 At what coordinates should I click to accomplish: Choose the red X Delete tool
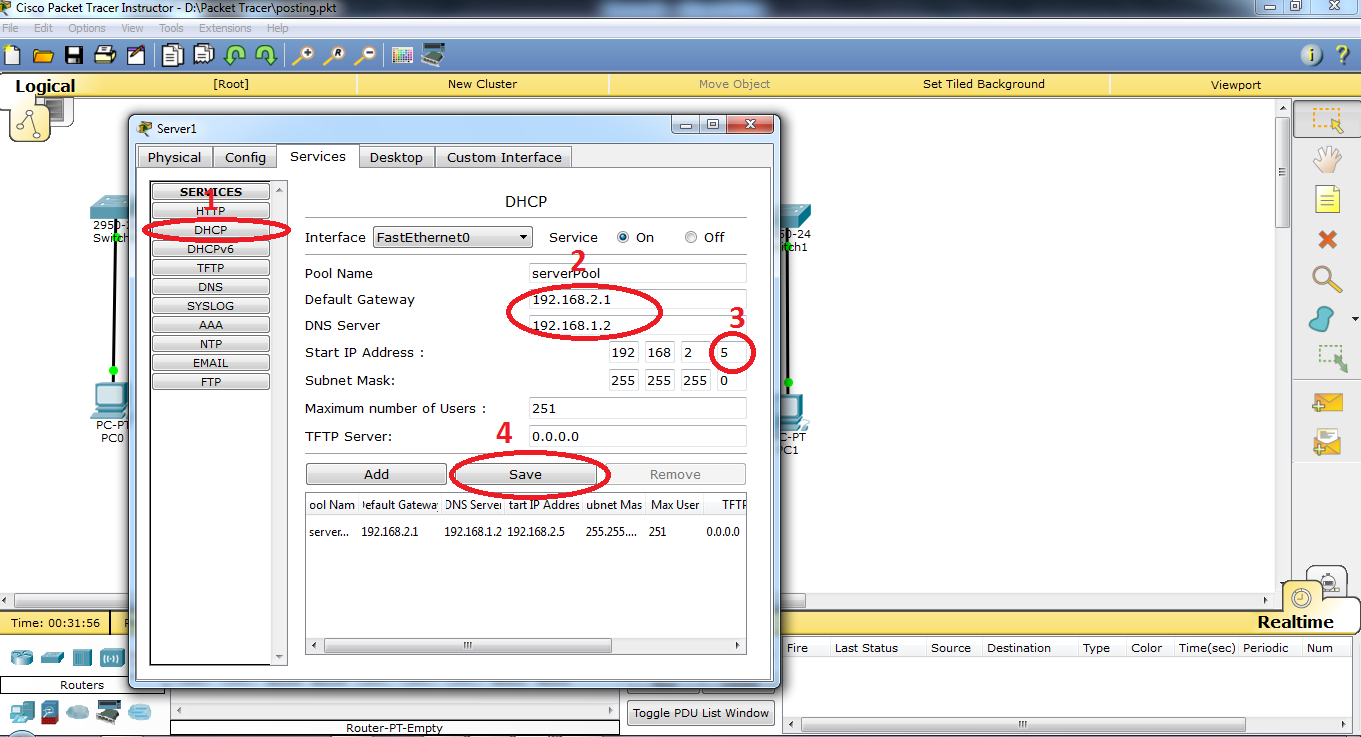(1327, 239)
